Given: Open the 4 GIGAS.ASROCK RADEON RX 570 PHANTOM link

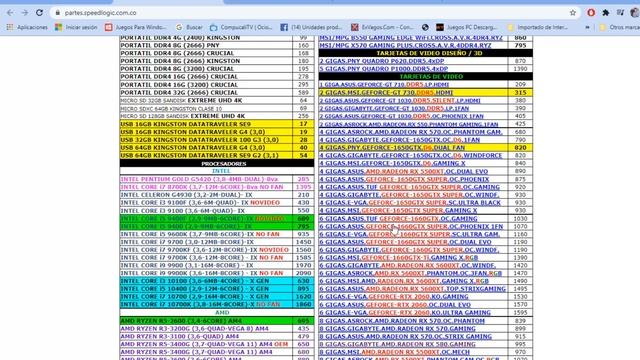Looking at the screenshot, I should click(x=411, y=132).
